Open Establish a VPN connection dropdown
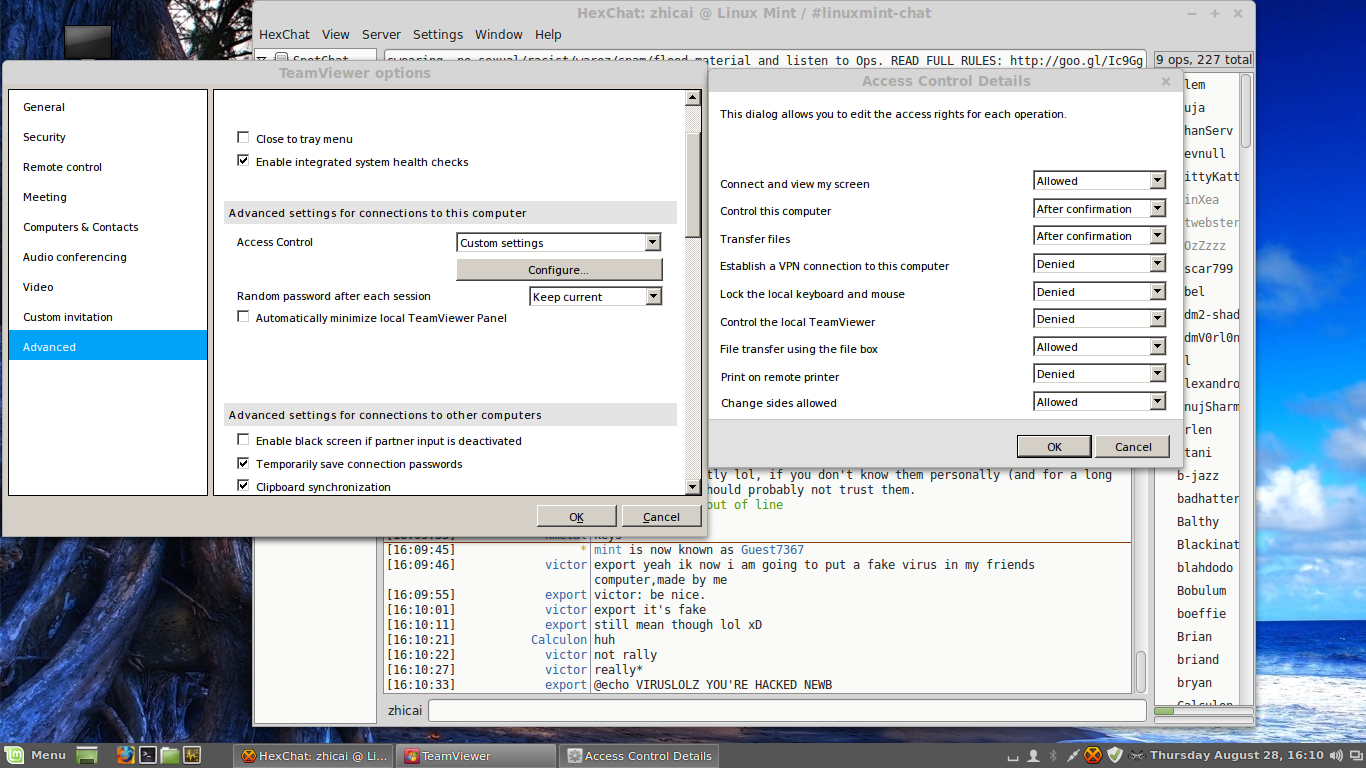 1100,264
